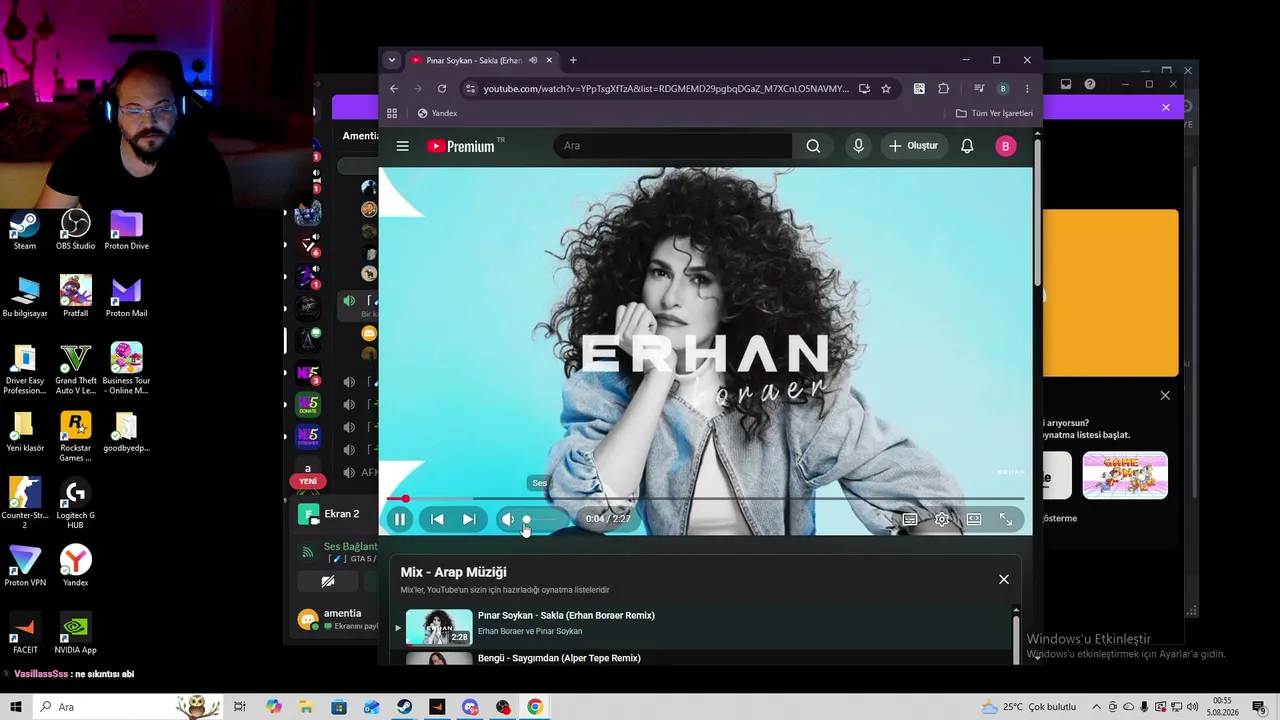This screenshot has width=1280, height=720.
Task: Reload the YouTube page
Action: [x=442, y=88]
